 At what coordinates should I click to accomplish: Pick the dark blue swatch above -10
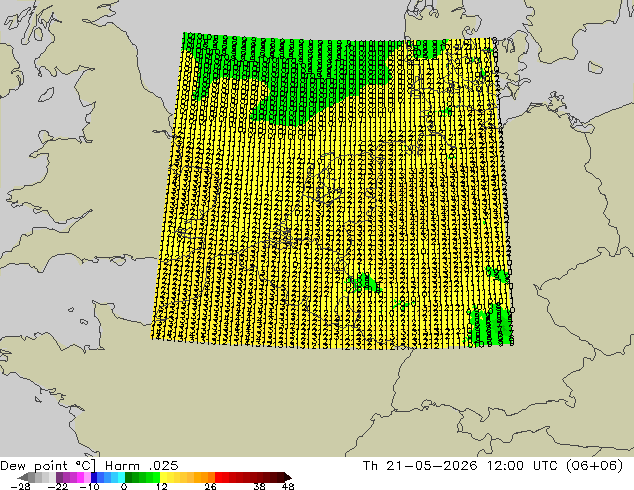pyautogui.click(x=94, y=477)
